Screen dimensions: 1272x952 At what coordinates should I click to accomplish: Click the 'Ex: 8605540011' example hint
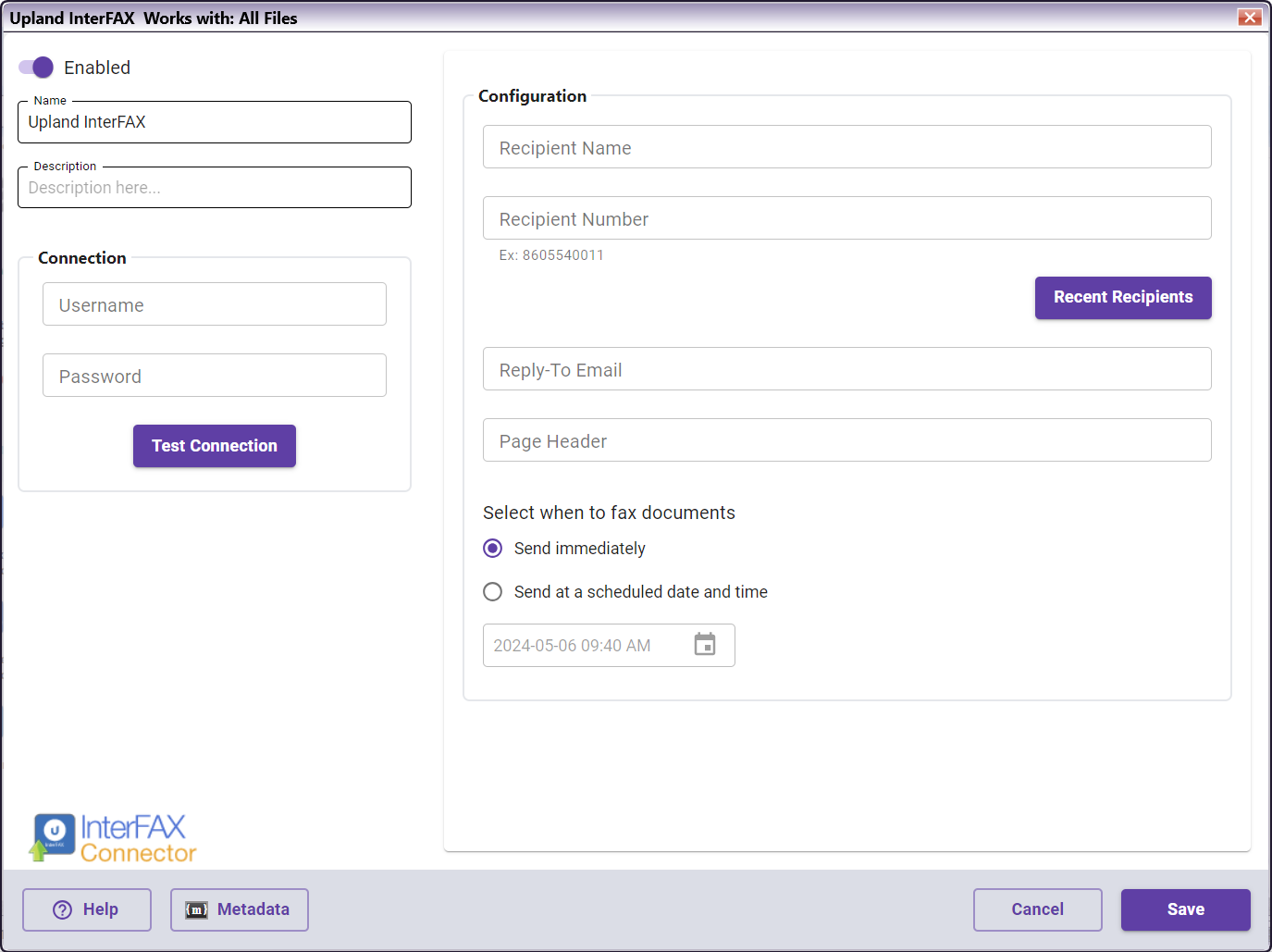(551, 255)
